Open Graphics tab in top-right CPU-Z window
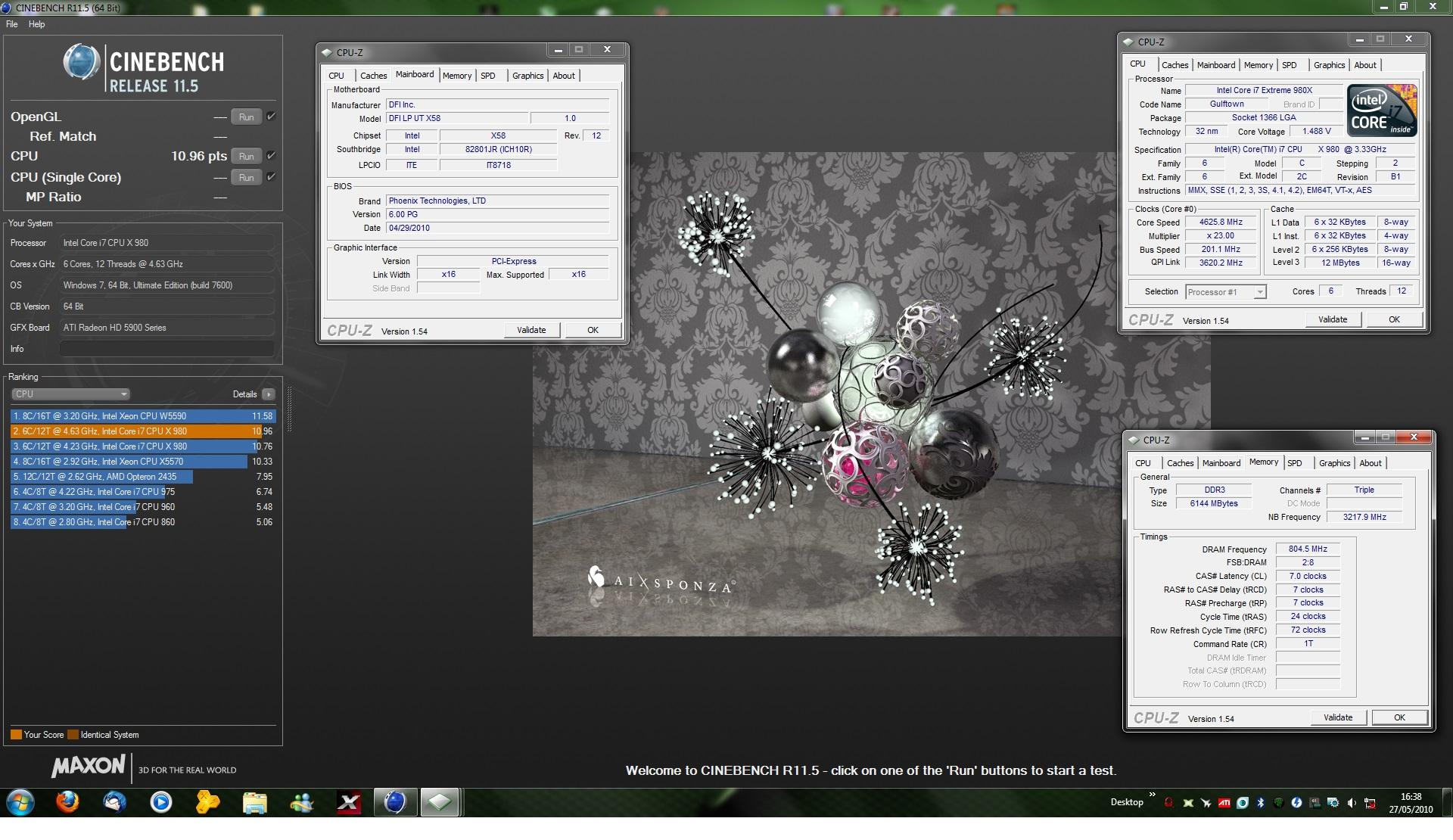The height and width of the screenshot is (840, 1453). pyautogui.click(x=1329, y=65)
